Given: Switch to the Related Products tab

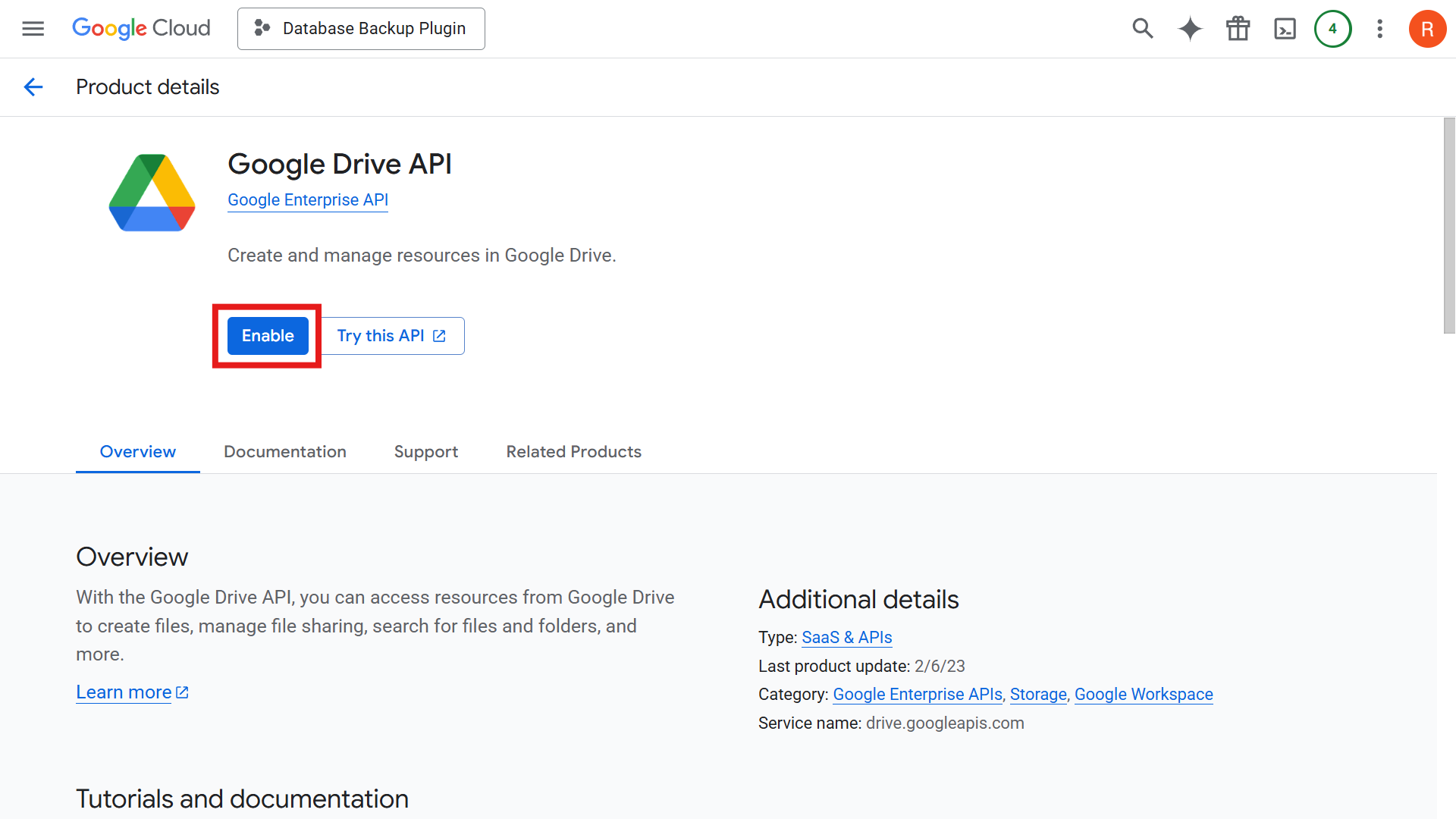Looking at the screenshot, I should (x=574, y=452).
